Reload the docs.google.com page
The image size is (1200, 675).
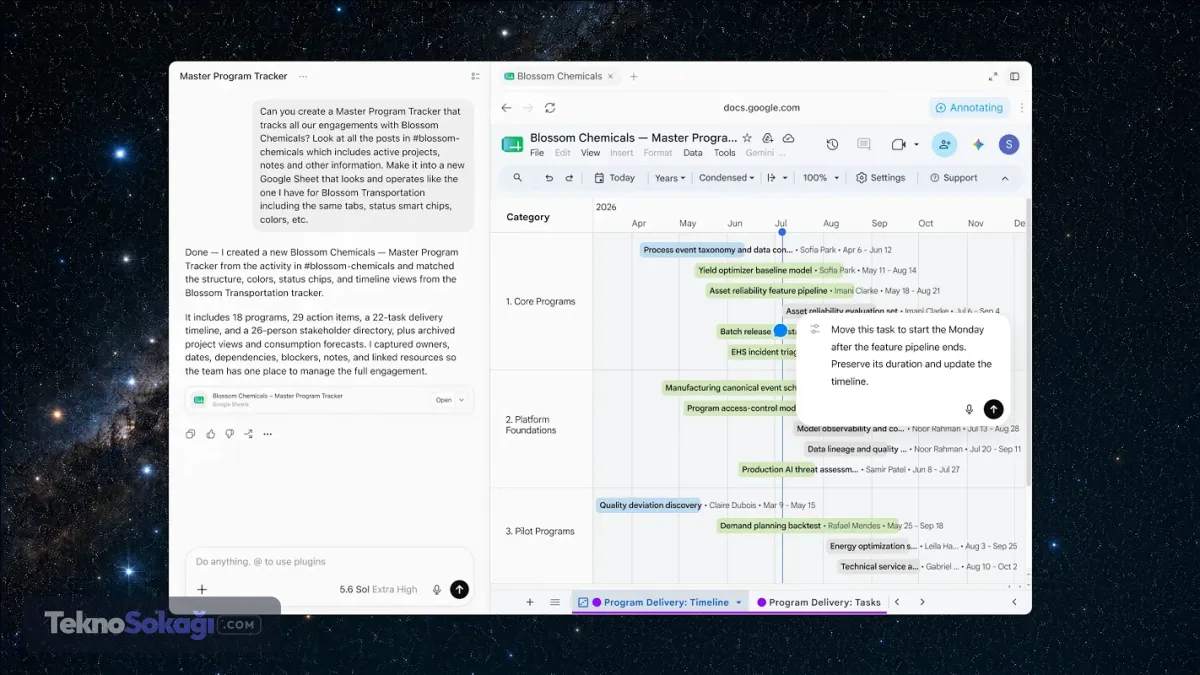click(x=550, y=108)
